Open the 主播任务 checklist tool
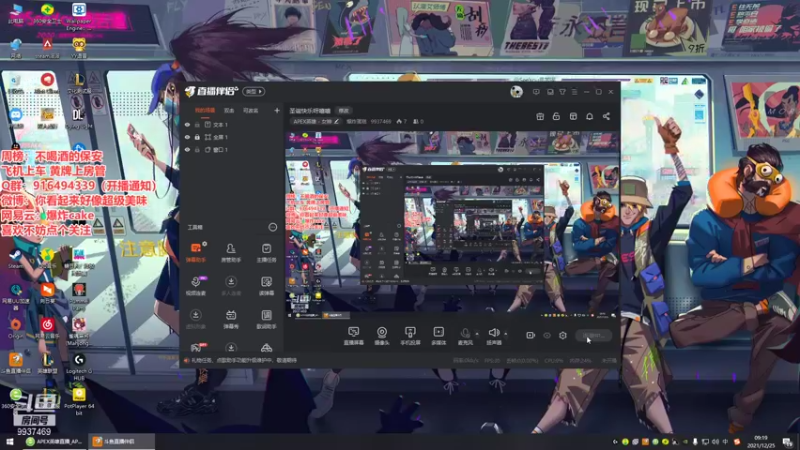This screenshot has width=800, height=450. coord(266,252)
